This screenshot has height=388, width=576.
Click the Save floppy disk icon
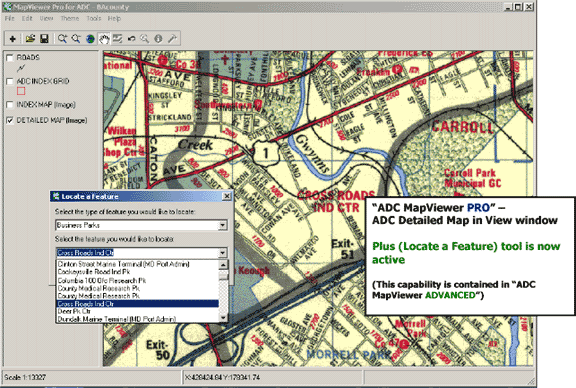(44, 38)
